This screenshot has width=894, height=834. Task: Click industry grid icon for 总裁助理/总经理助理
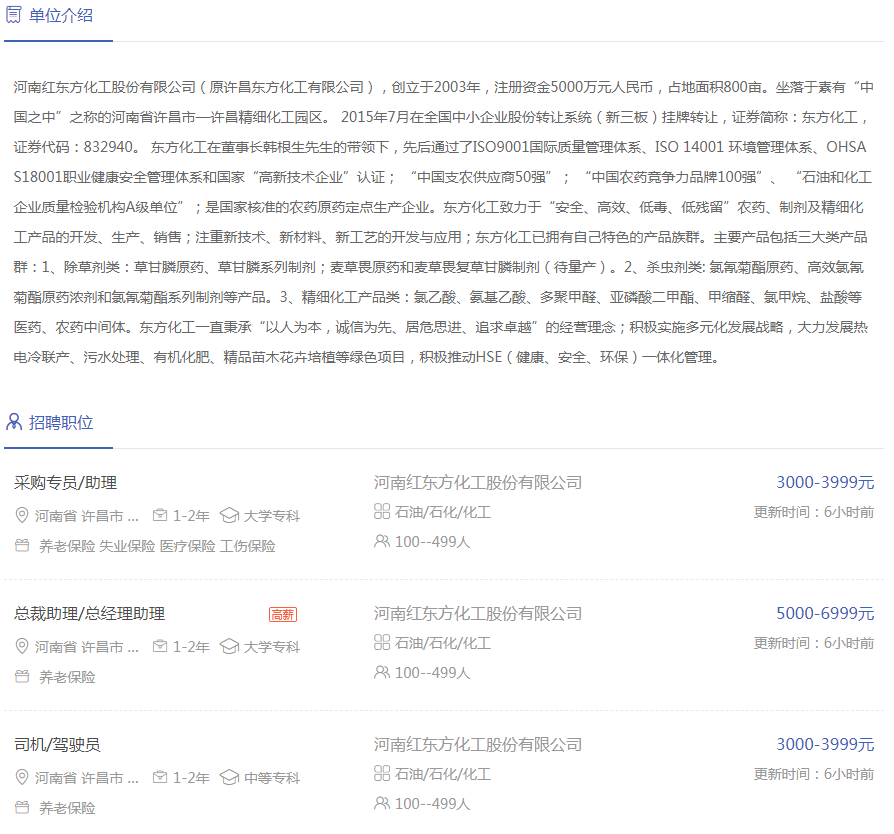[382, 642]
